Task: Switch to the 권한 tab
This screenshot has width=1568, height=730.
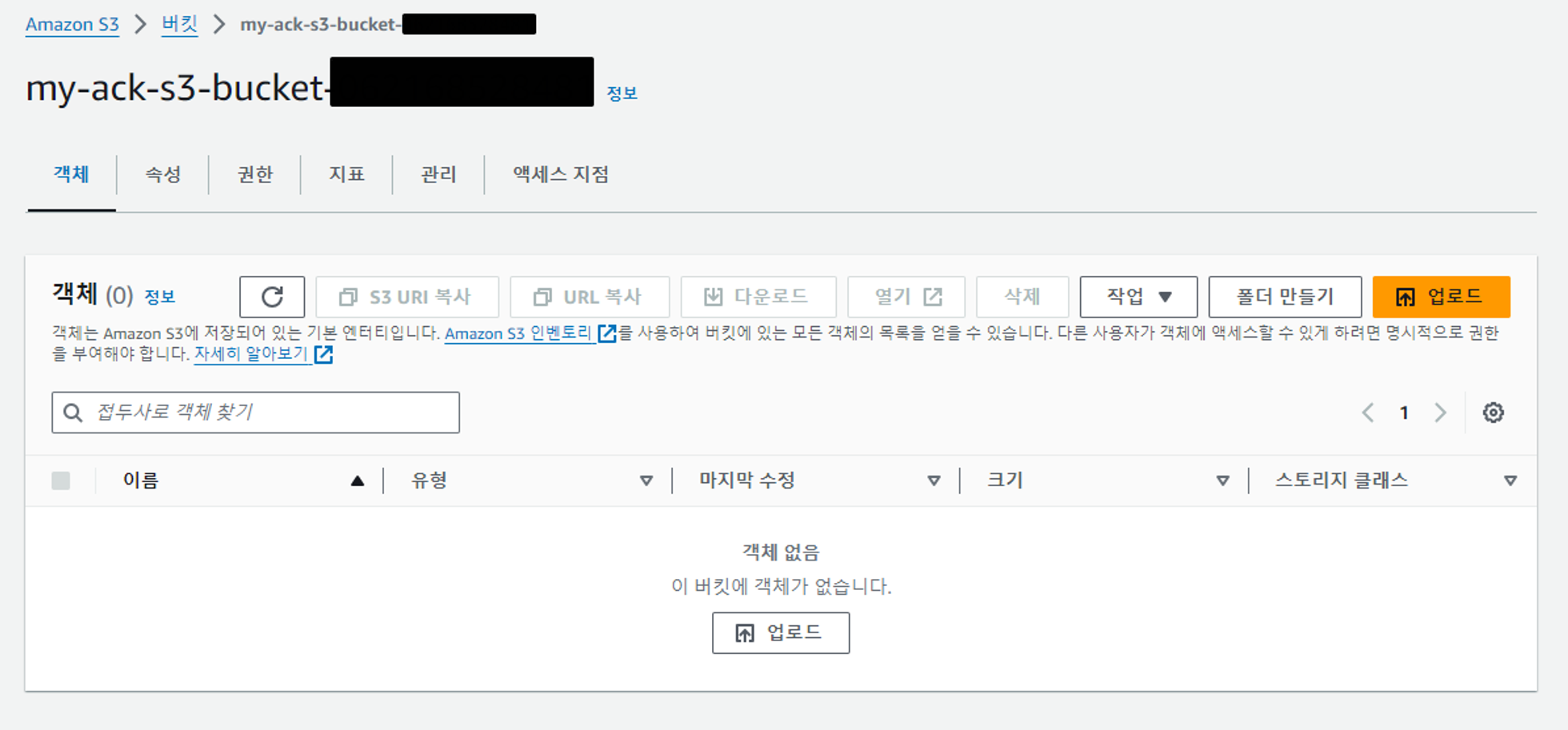Action: [255, 174]
